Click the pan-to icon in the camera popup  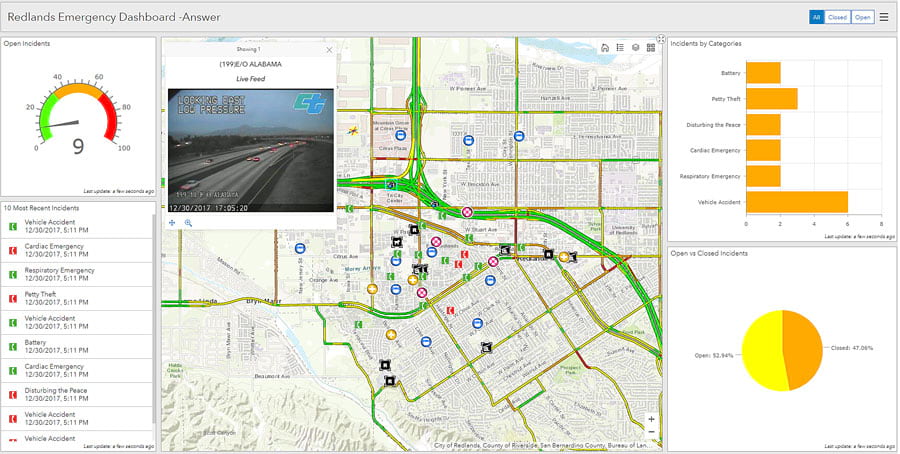click(x=172, y=223)
